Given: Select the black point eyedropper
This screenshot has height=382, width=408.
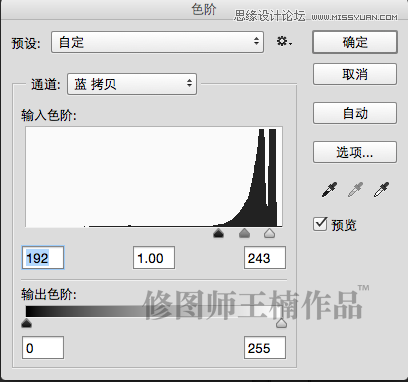Looking at the screenshot, I should pos(329,190).
